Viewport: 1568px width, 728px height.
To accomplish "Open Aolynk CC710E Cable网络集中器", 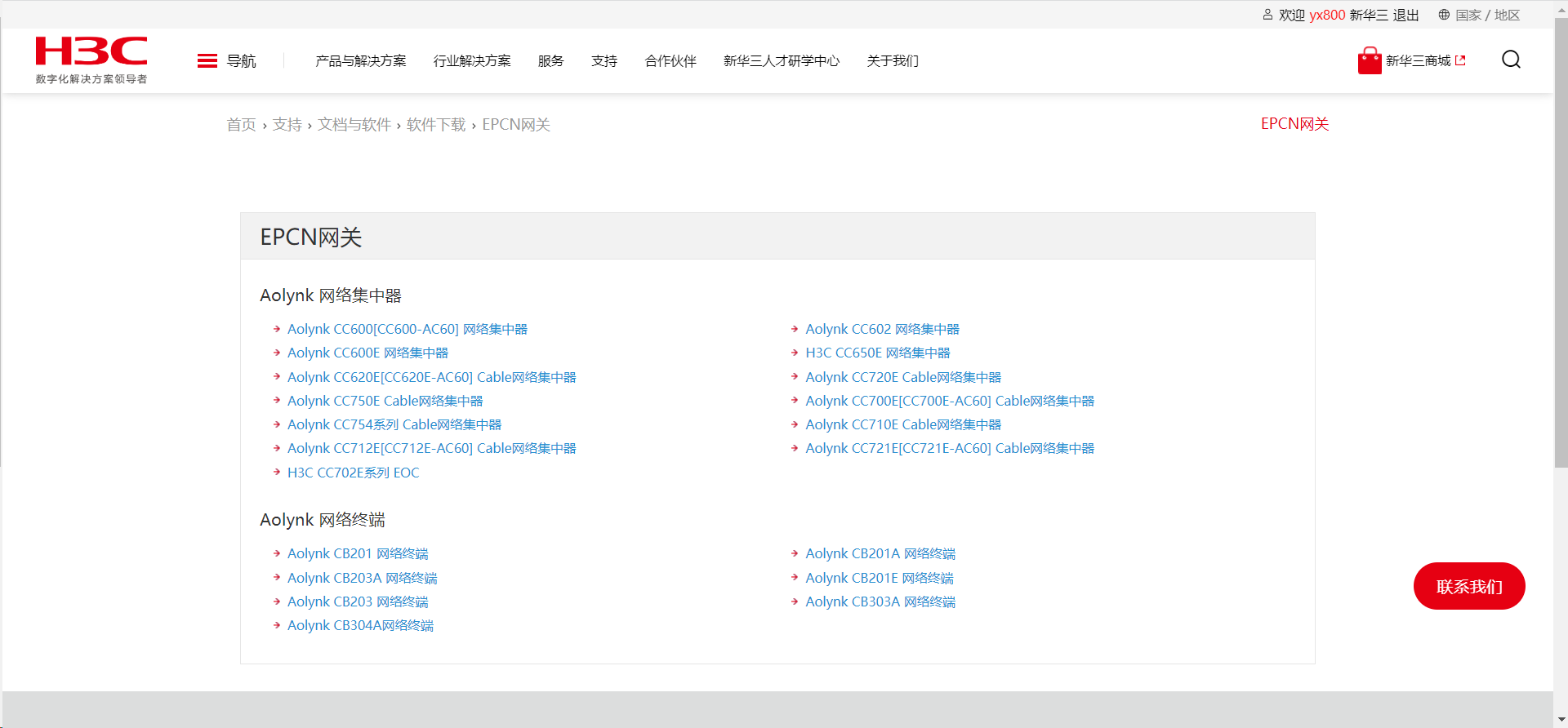I will click(903, 424).
